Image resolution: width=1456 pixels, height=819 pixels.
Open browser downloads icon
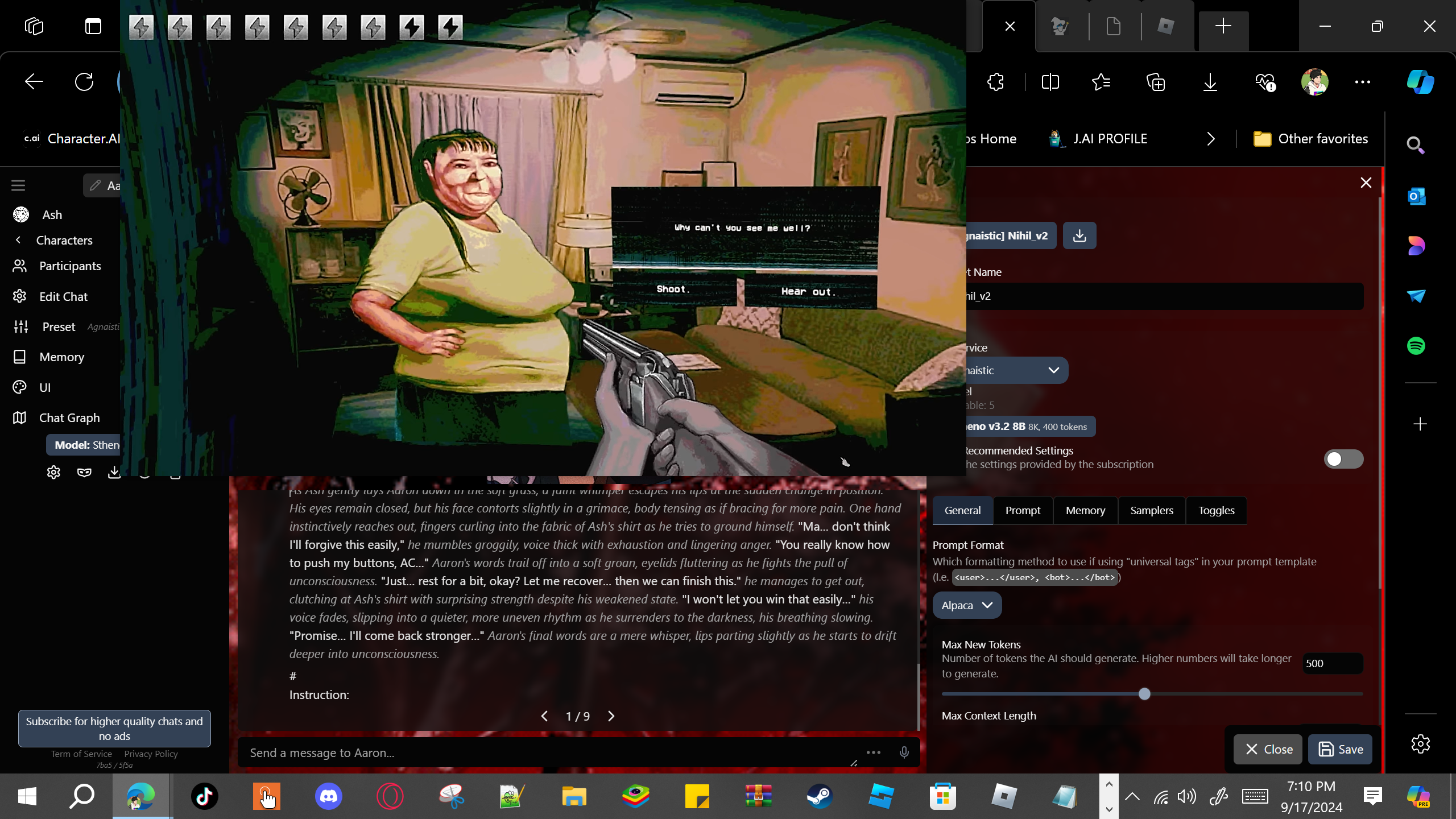[1210, 82]
